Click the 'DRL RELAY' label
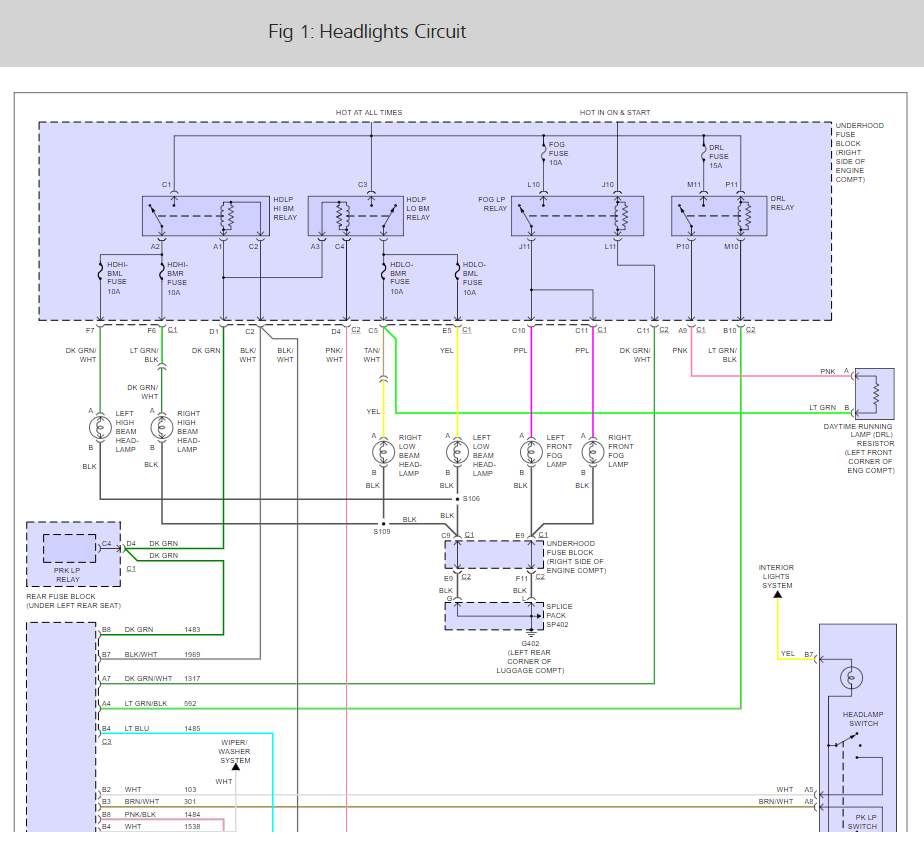924x847 pixels. (x=782, y=203)
